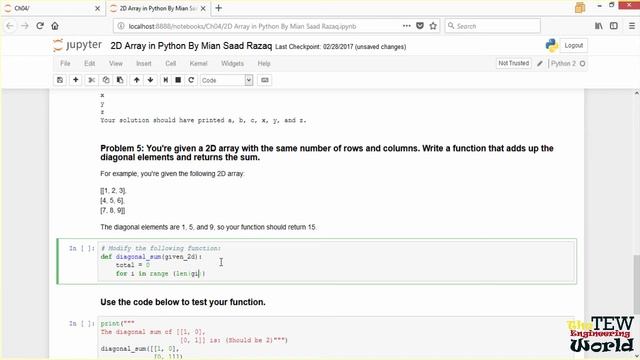Screen dimensions: 640x360
Task: Click the Firefox Search box
Action: (x=493, y=26)
